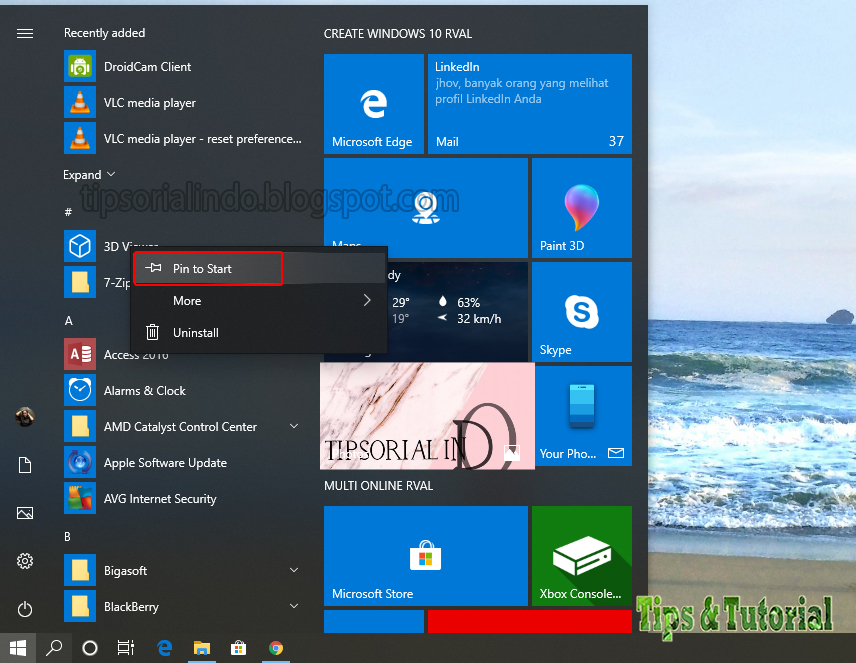
Task: Choose Pin to Start in context menu
Action: (x=259, y=268)
